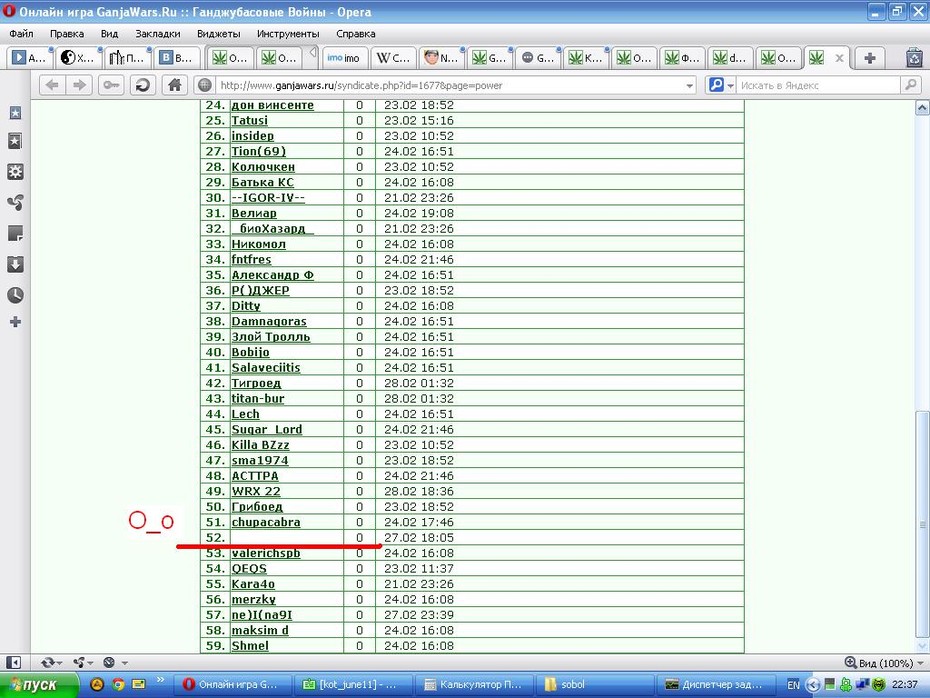Add a new tab with plus button
Image resolution: width=930 pixels, height=698 pixels.
coord(870,58)
